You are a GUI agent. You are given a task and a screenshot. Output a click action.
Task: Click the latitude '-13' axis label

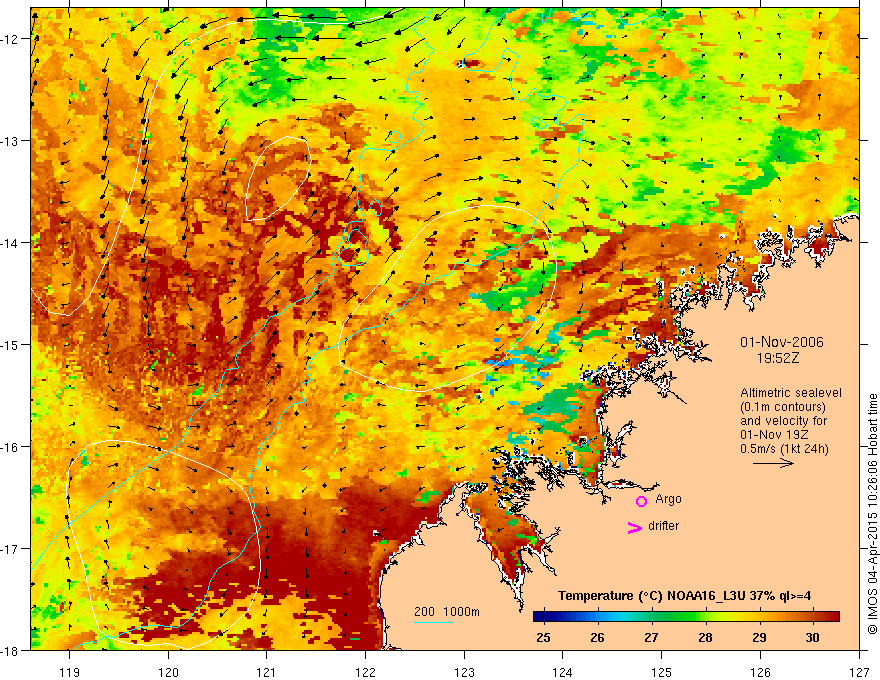point(10,141)
